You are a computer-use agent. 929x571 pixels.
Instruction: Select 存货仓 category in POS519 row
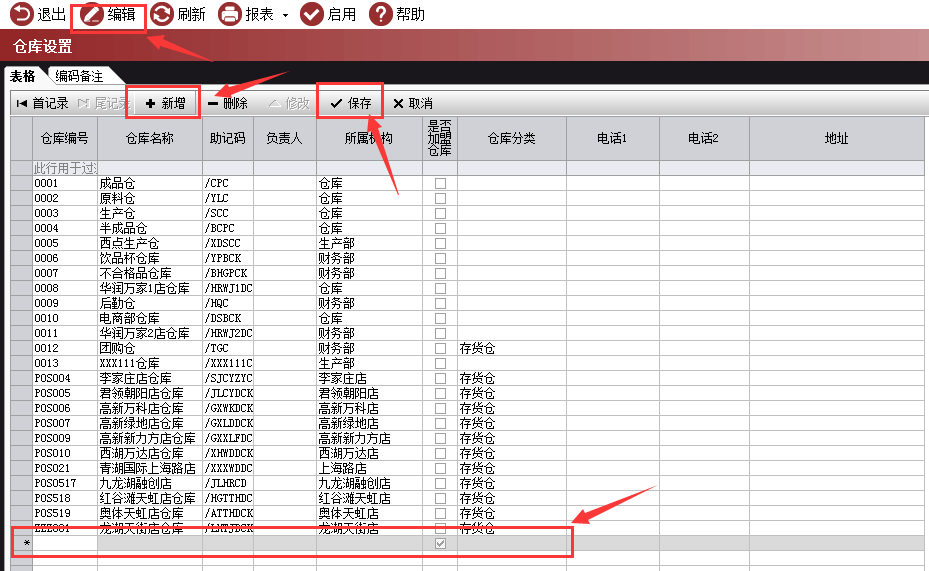(511, 514)
